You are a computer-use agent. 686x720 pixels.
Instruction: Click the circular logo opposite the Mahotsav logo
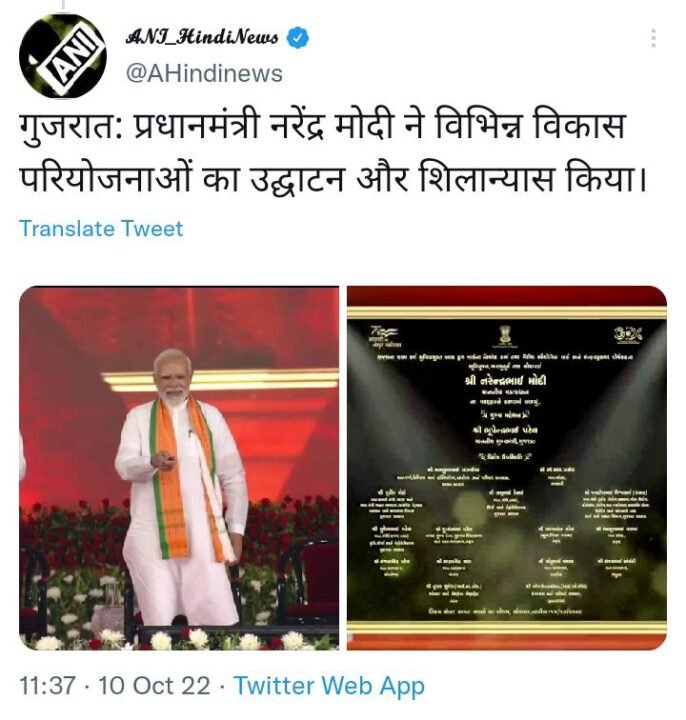628,335
